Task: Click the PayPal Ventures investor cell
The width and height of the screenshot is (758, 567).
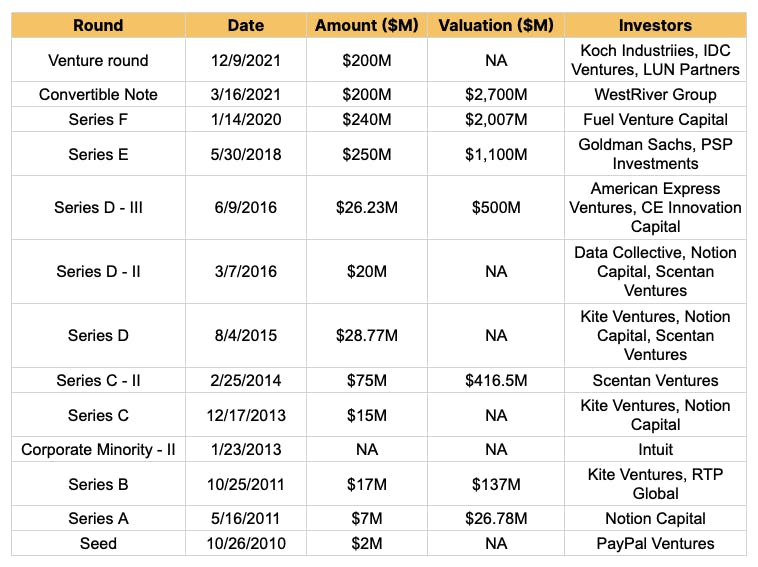Action: [x=655, y=544]
